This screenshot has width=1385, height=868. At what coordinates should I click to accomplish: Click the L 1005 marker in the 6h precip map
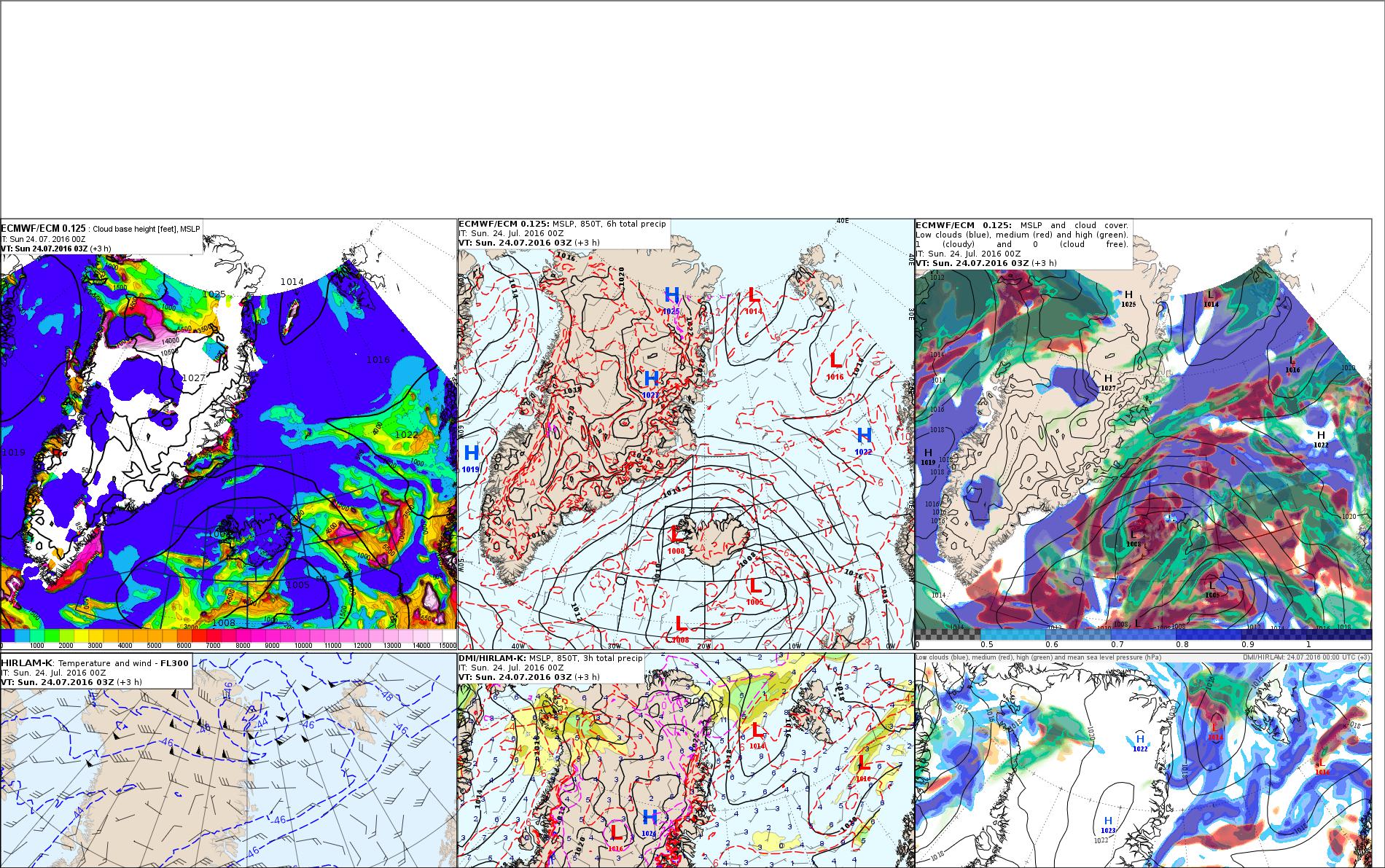[754, 590]
